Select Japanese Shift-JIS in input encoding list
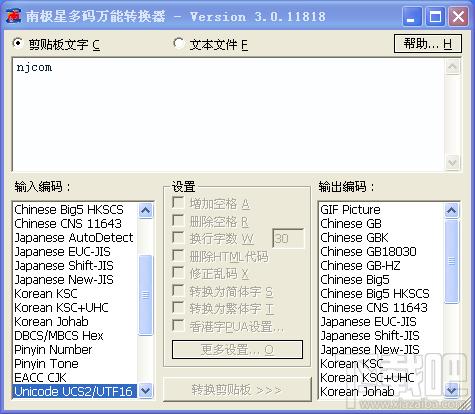This screenshot has height=414, width=475. [x=75, y=266]
